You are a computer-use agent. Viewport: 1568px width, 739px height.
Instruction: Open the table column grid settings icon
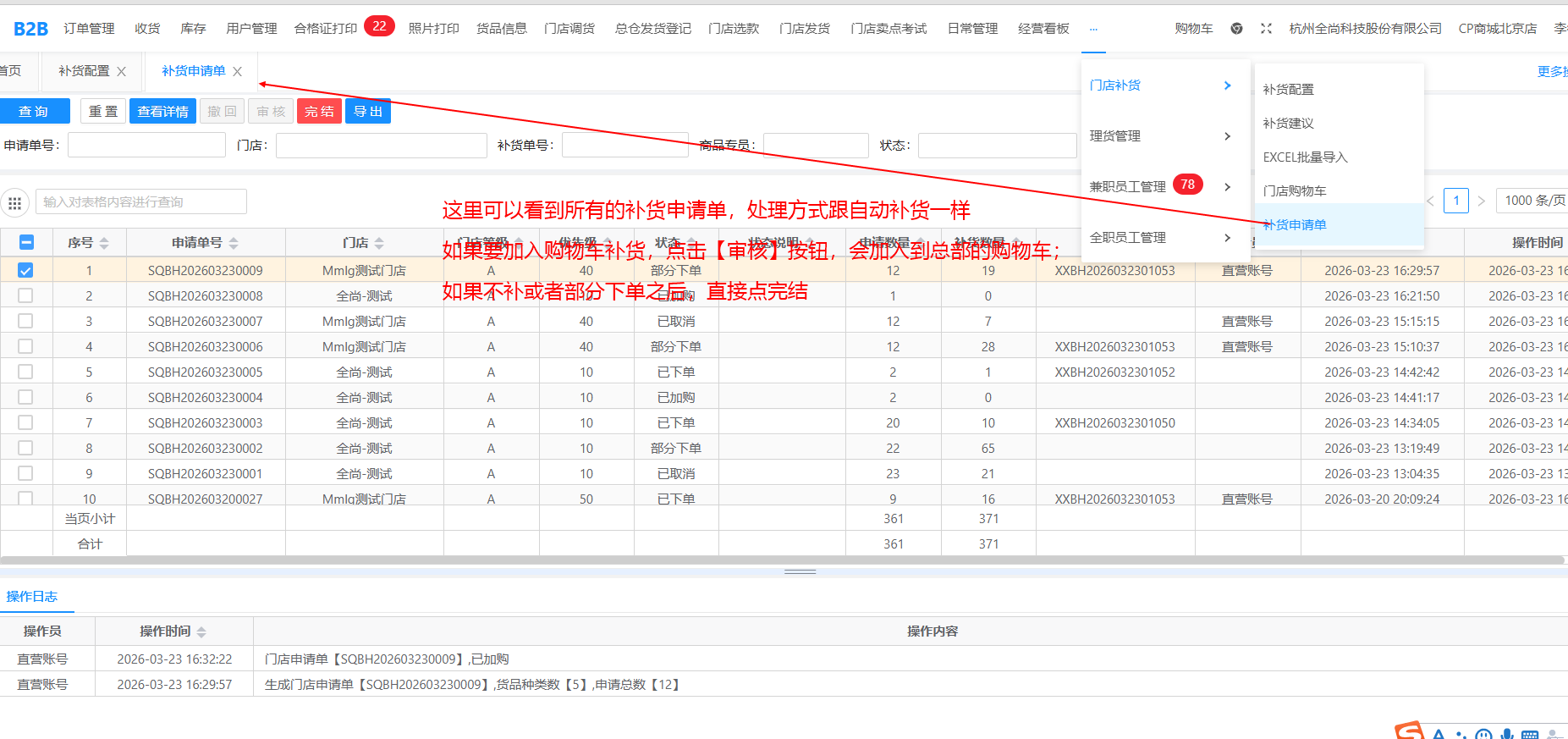(14, 203)
